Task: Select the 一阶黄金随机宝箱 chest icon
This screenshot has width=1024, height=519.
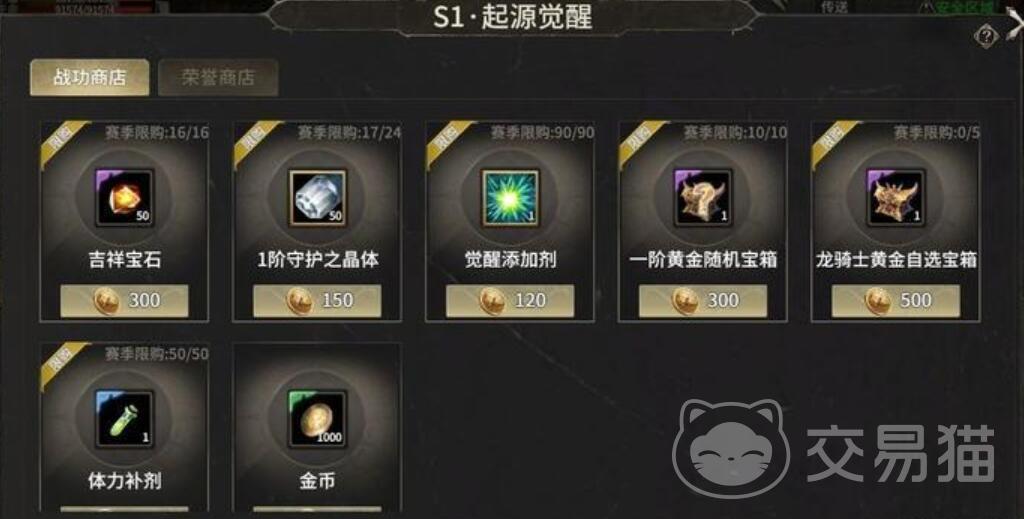Action: pos(703,198)
